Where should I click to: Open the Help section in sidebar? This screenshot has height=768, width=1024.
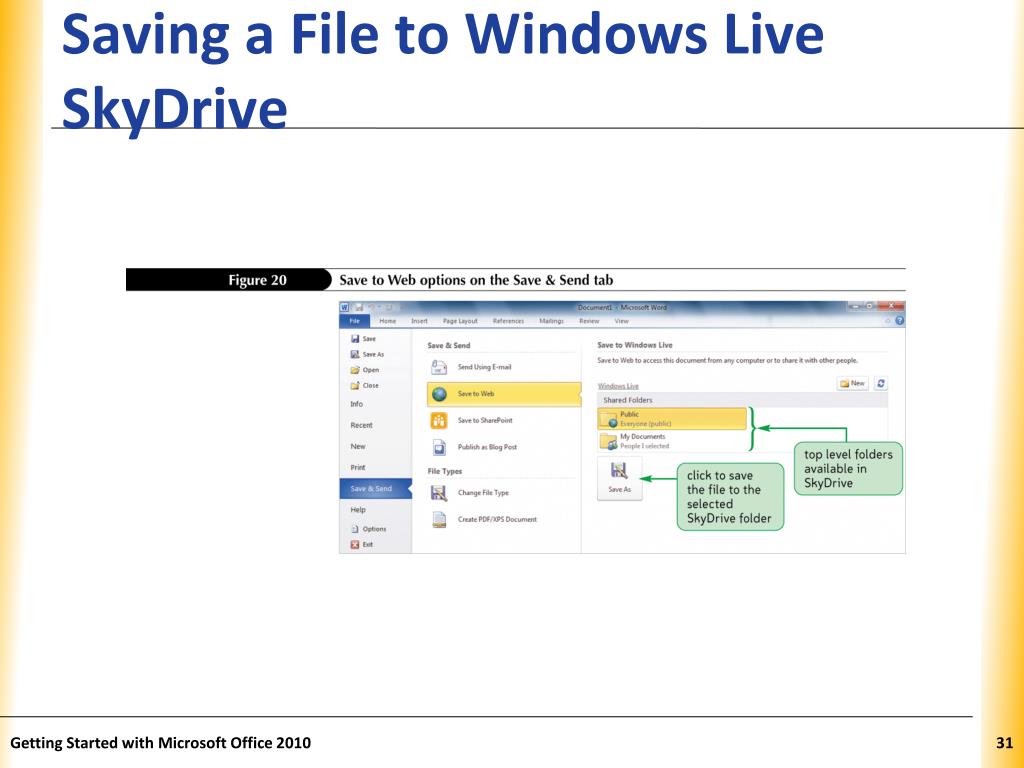[358, 509]
